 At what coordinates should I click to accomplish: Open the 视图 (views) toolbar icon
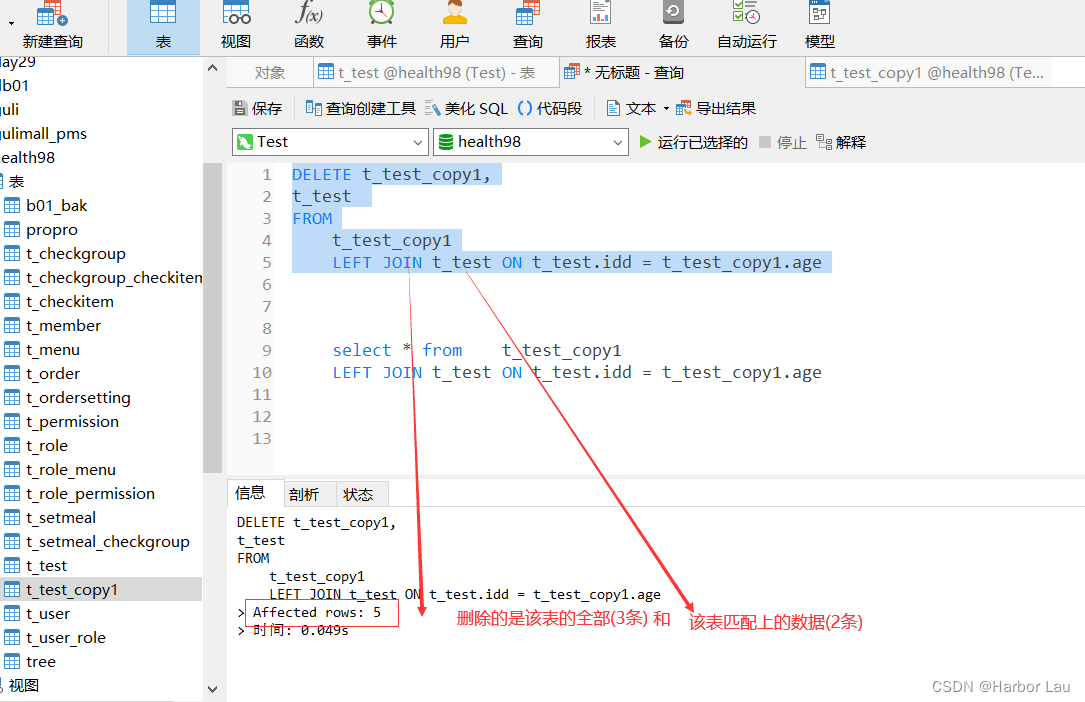(x=236, y=26)
